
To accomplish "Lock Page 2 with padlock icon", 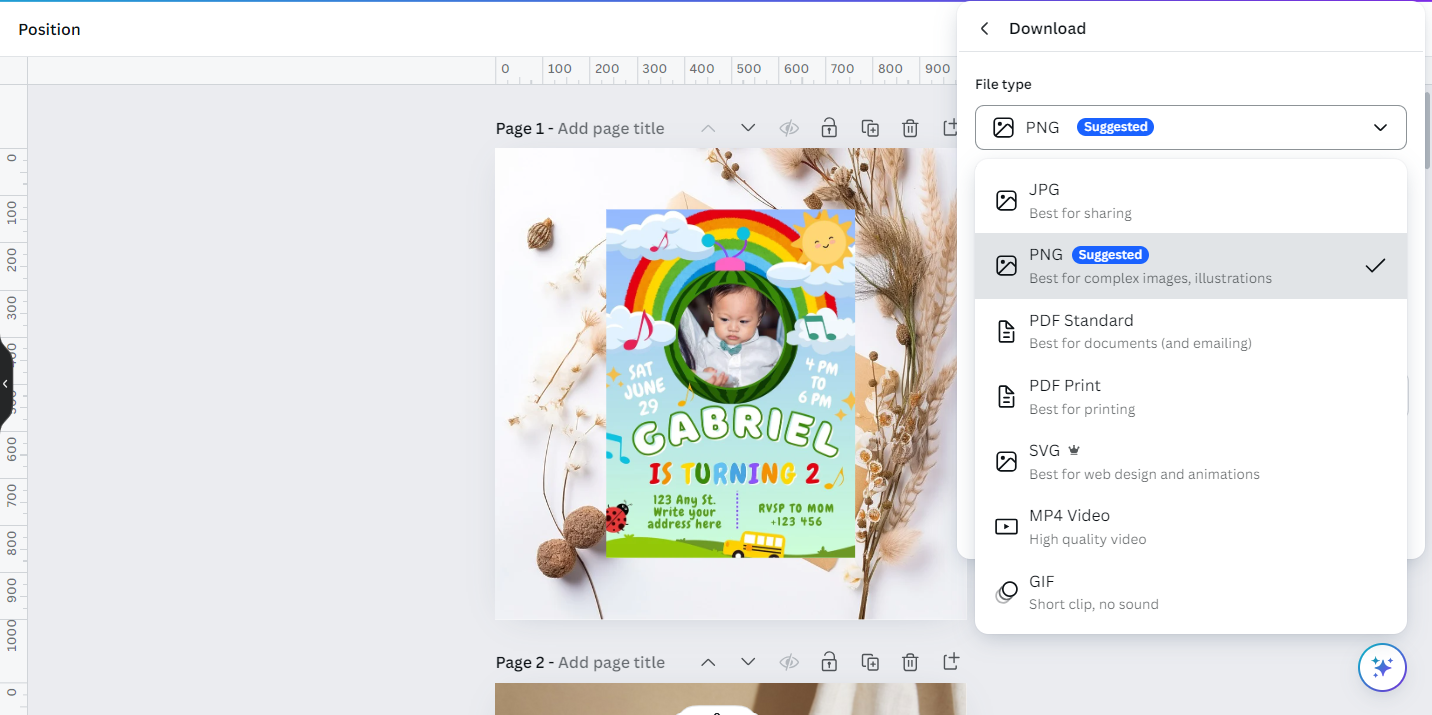I will pos(829,662).
